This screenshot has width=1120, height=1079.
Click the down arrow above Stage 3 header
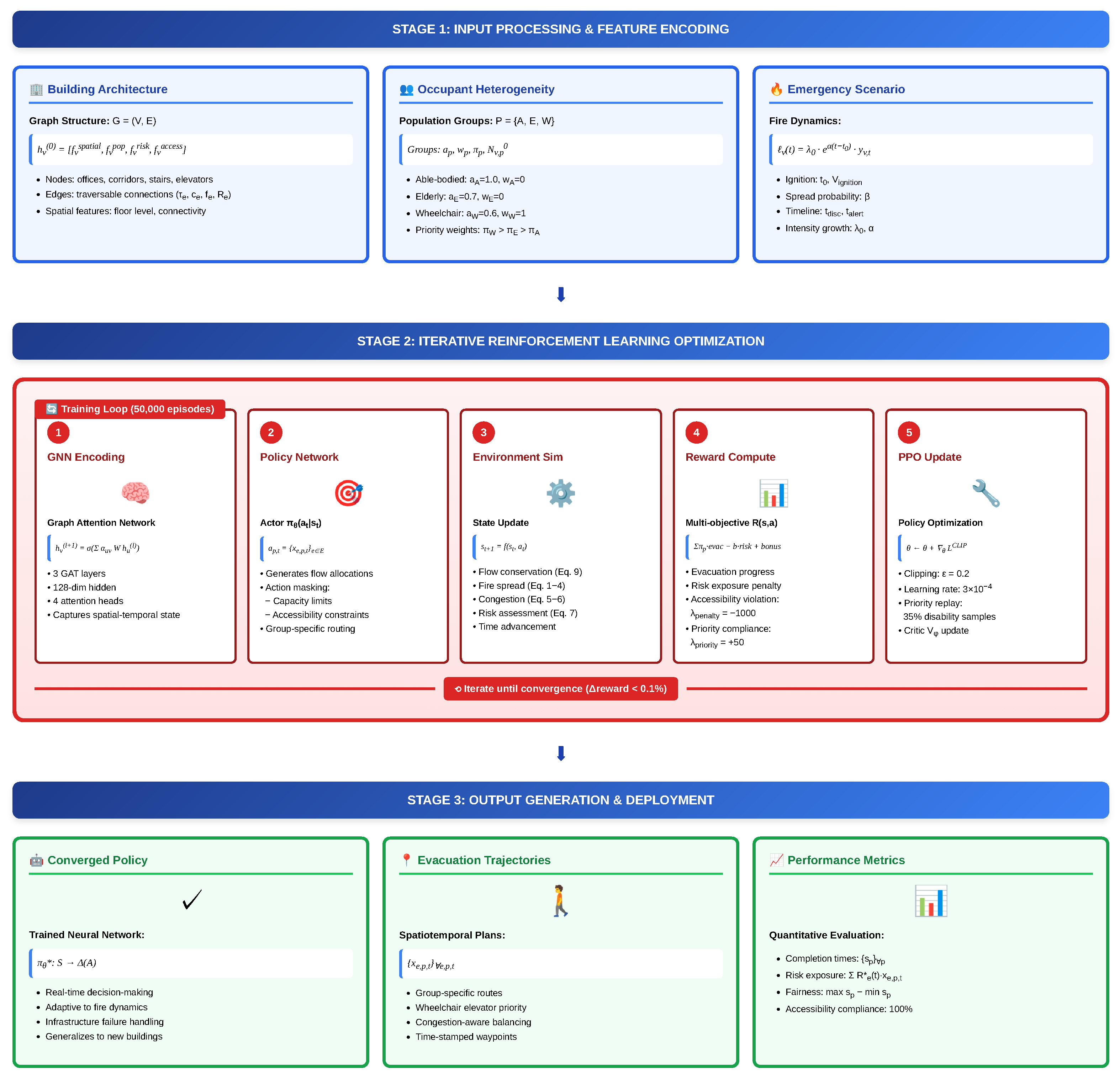(x=561, y=753)
